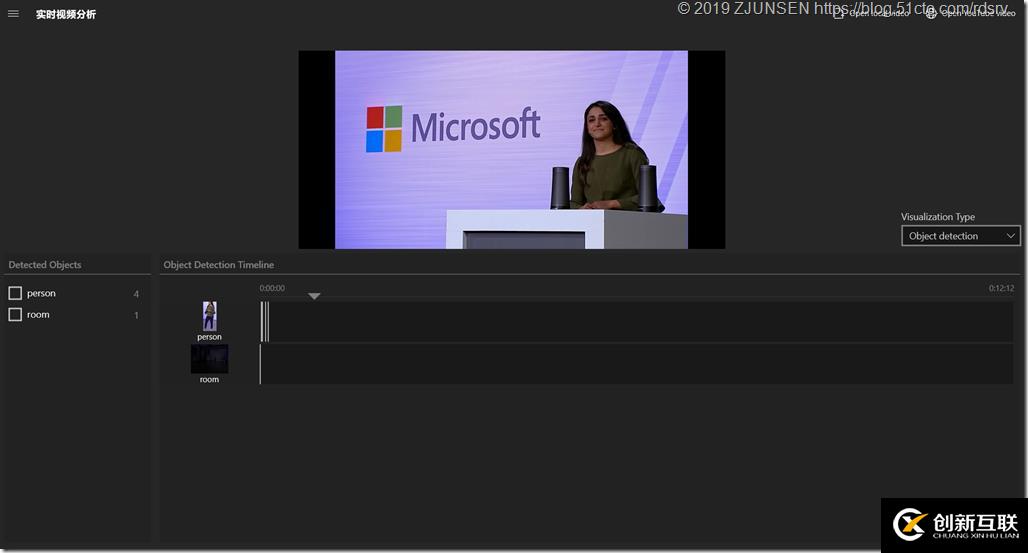Click the 'room' label in Detected Objects
Screen dimensions: 1028x553
pyautogui.click(x=38, y=315)
